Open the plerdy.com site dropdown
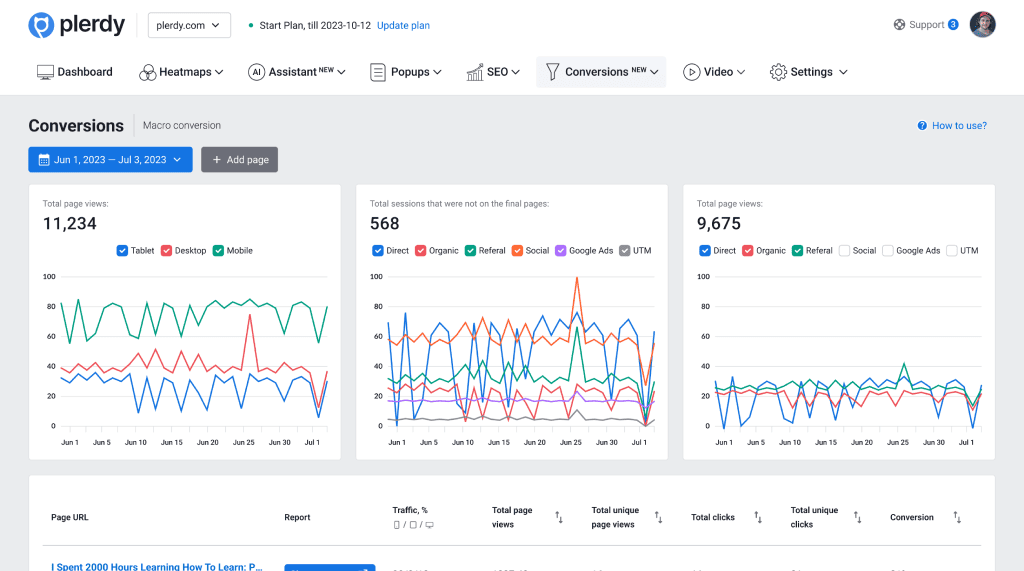 (189, 25)
